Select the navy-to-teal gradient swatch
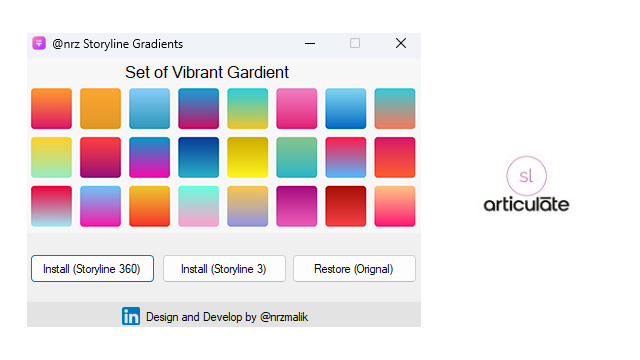The width and height of the screenshot is (640, 360). point(198,158)
